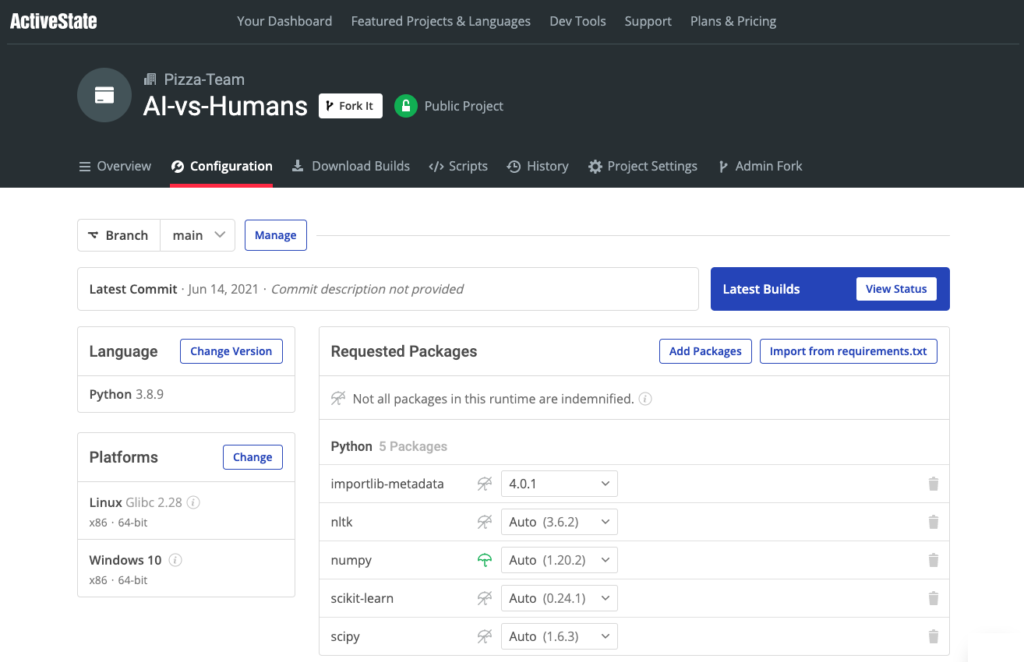The width and height of the screenshot is (1024, 662).
Task: Click the Add Packages button
Action: click(705, 351)
